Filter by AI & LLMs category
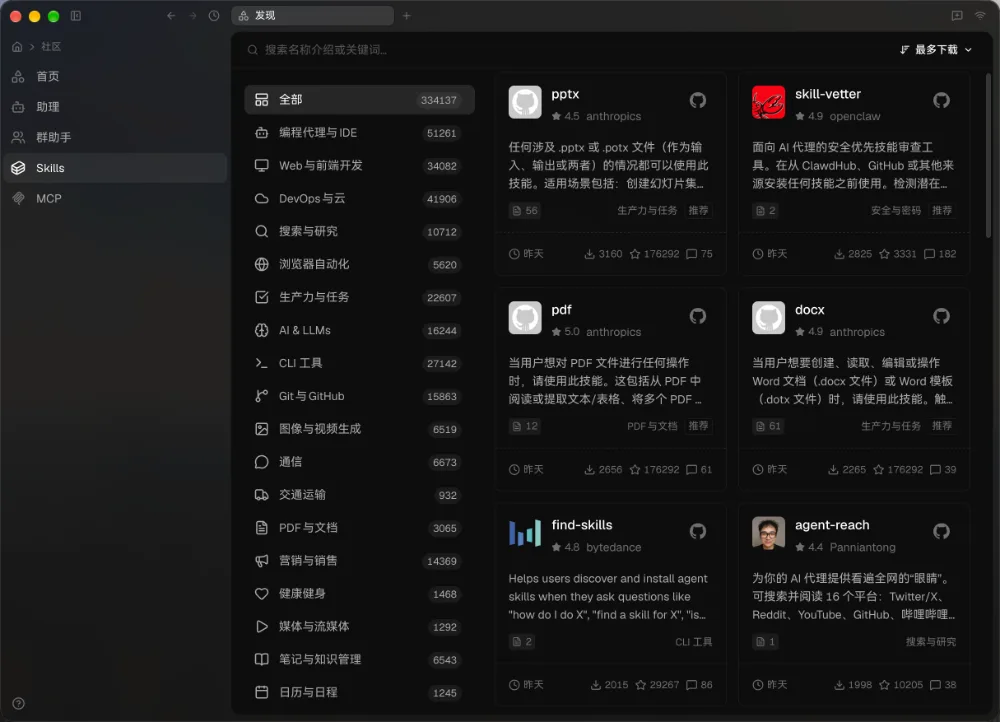Image resolution: width=1000 pixels, height=722 pixels. click(x=359, y=330)
